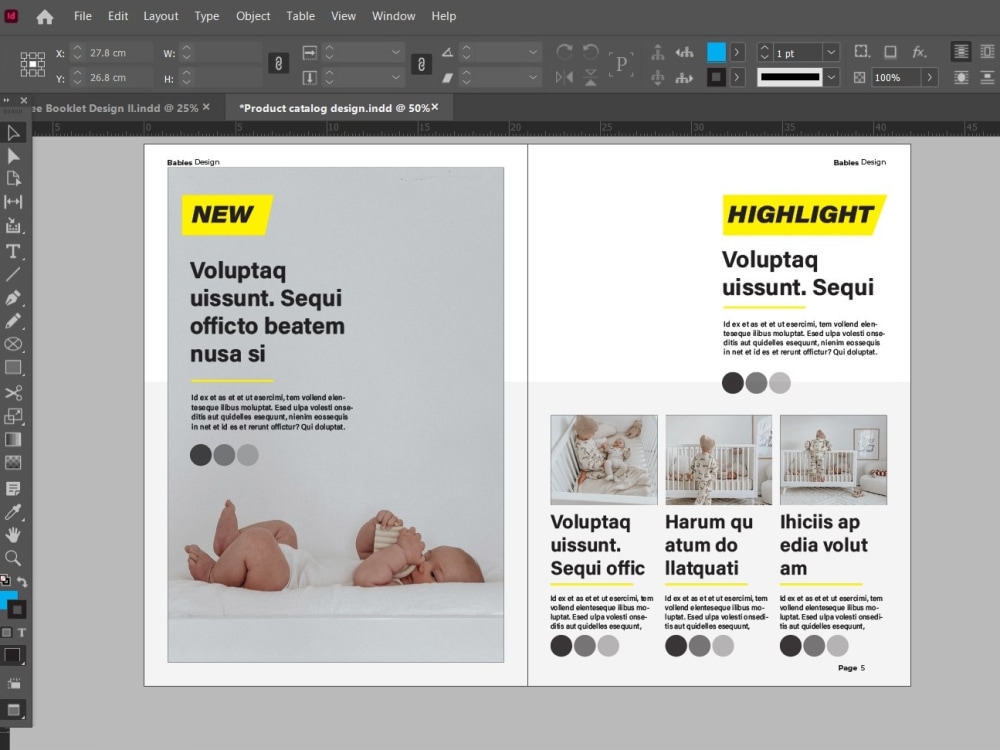Open the Help menu
Image resolution: width=1000 pixels, height=750 pixels.
444,16
